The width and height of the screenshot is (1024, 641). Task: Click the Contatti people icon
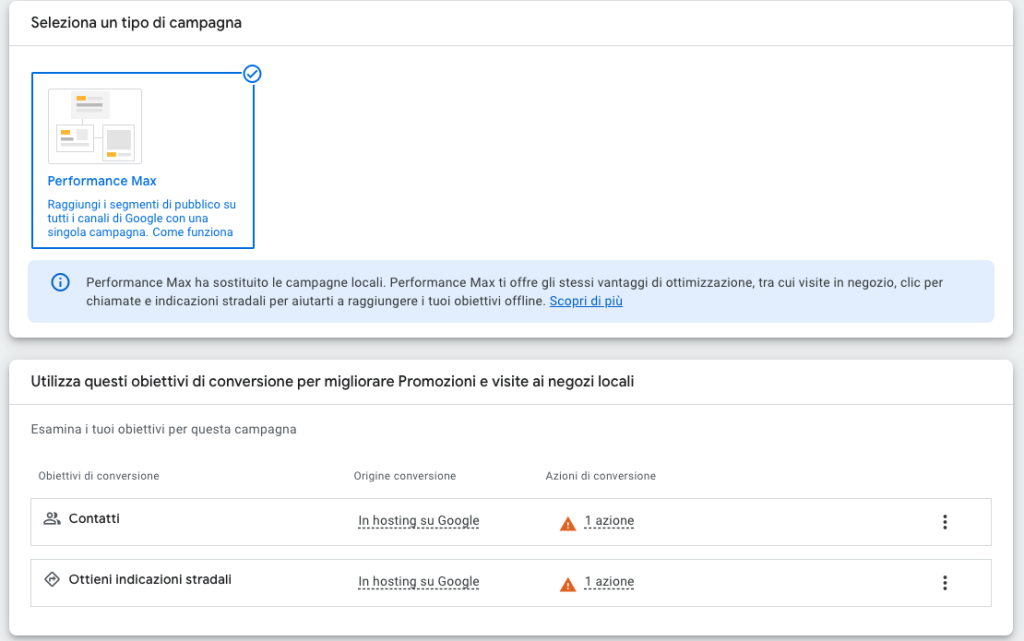52,518
